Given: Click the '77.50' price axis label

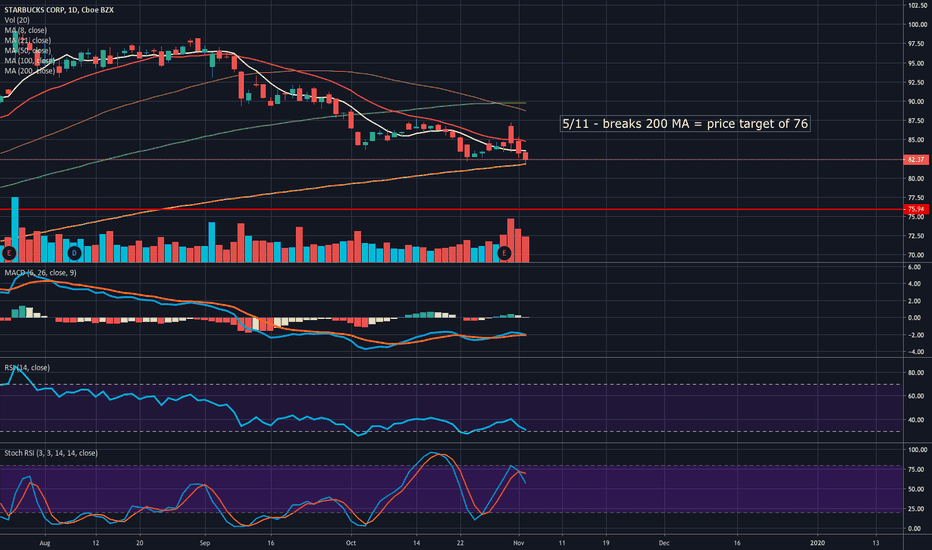Looking at the screenshot, I should pos(917,197).
